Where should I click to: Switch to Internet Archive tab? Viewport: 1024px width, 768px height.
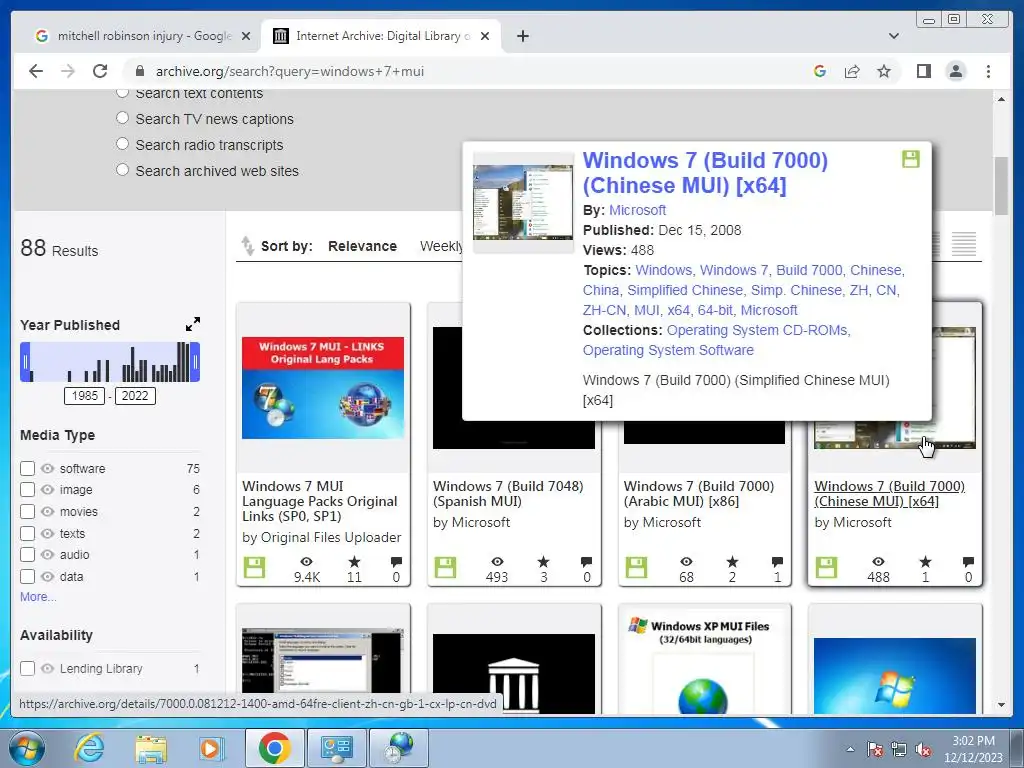click(381, 36)
